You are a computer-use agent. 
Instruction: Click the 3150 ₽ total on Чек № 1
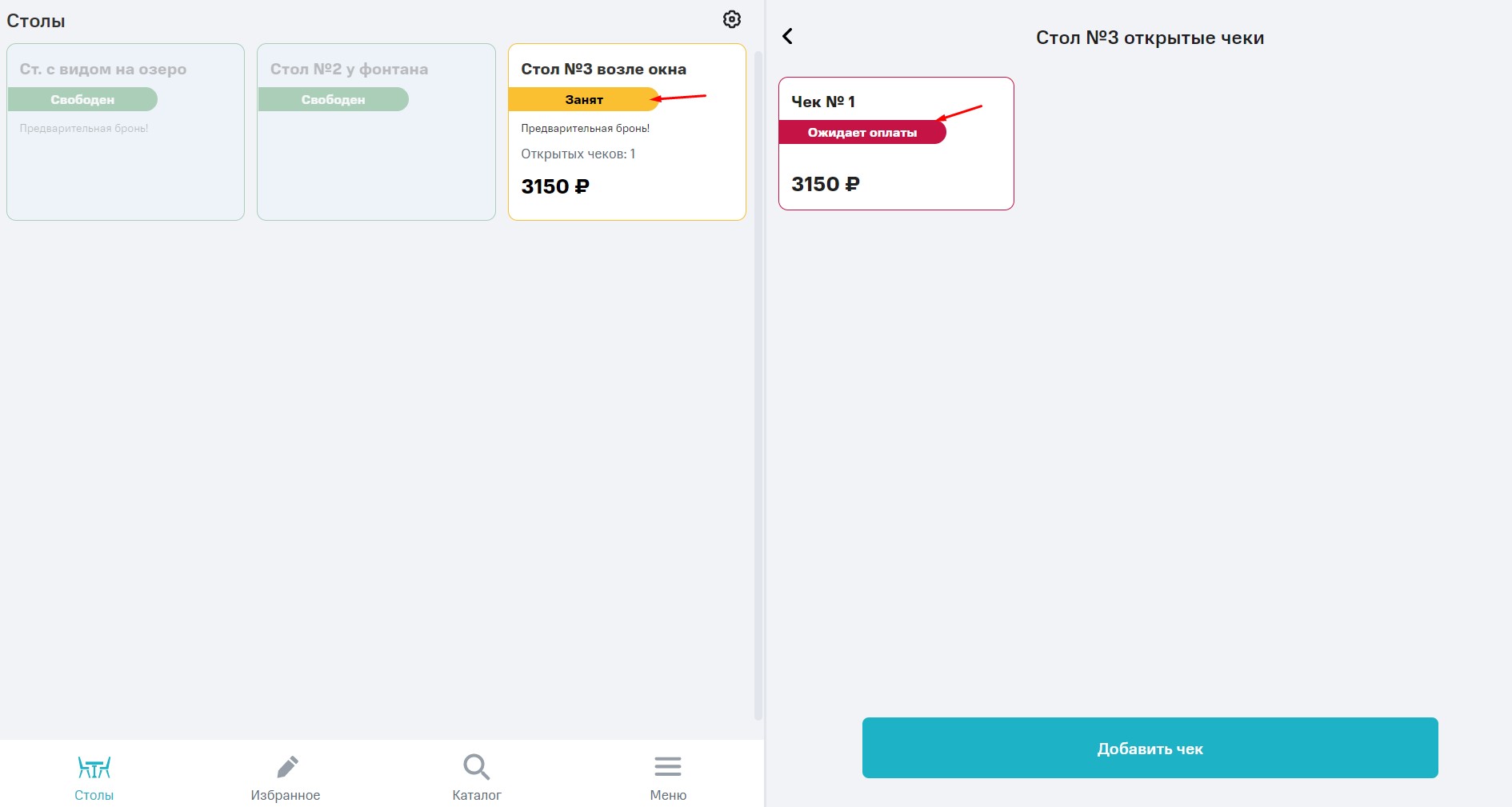pos(826,184)
